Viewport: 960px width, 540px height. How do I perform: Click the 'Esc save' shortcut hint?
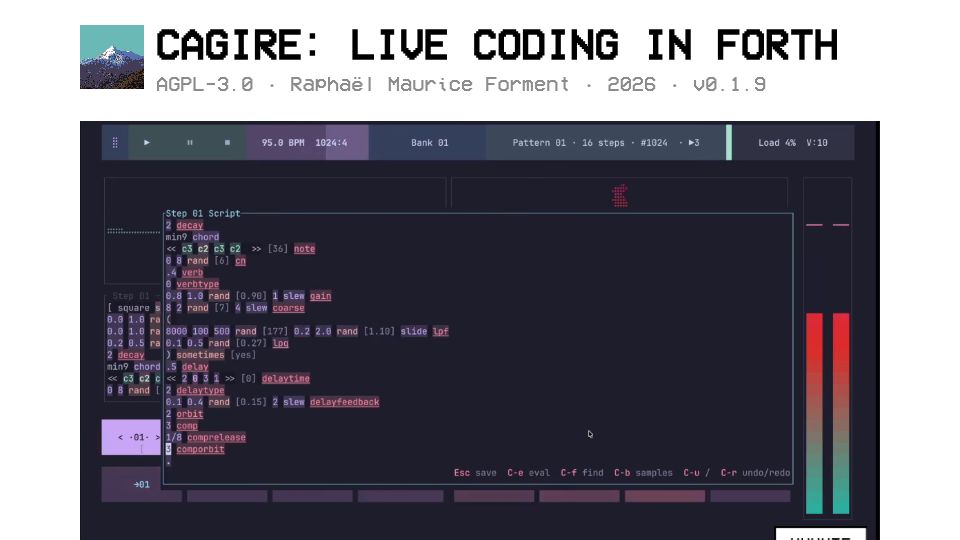475,473
